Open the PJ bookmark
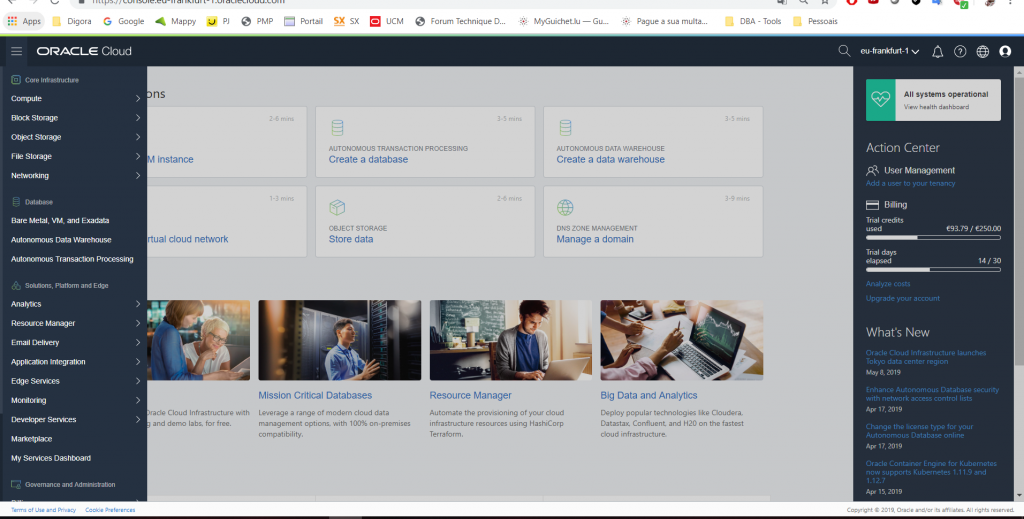Screen dimensions: 1024x519 click(x=218, y=21)
